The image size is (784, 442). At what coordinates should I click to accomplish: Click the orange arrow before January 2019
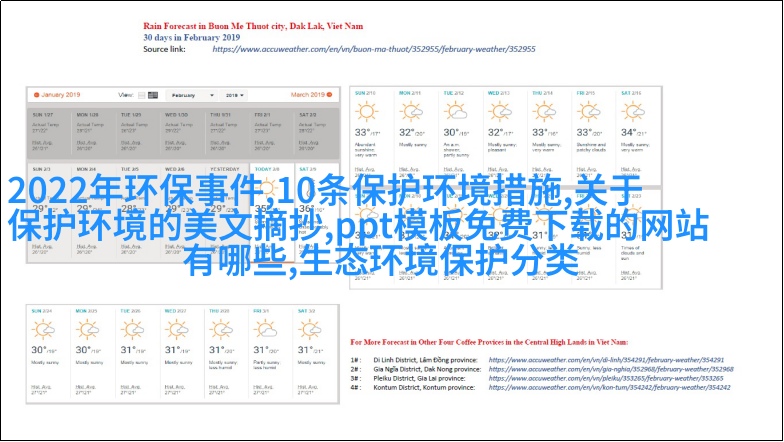click(36, 94)
